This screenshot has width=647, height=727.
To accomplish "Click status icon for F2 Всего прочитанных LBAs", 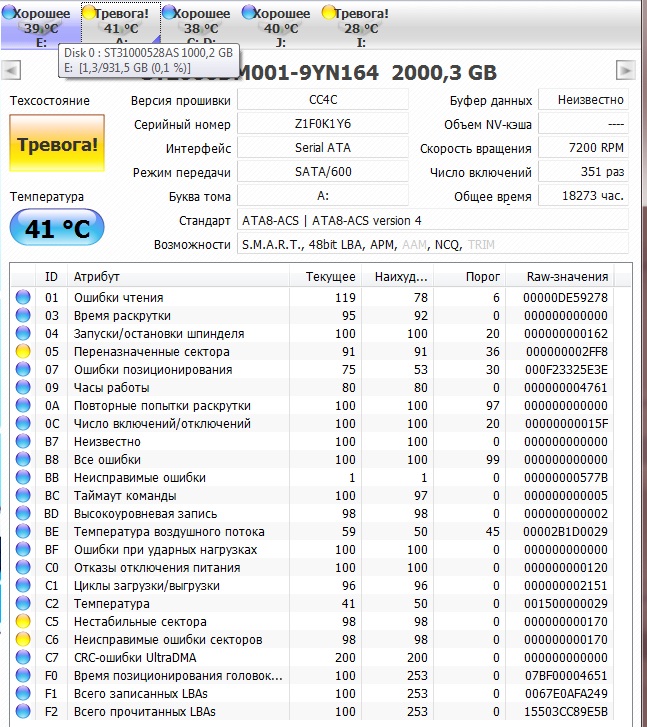I will pyautogui.click(x=23, y=712).
